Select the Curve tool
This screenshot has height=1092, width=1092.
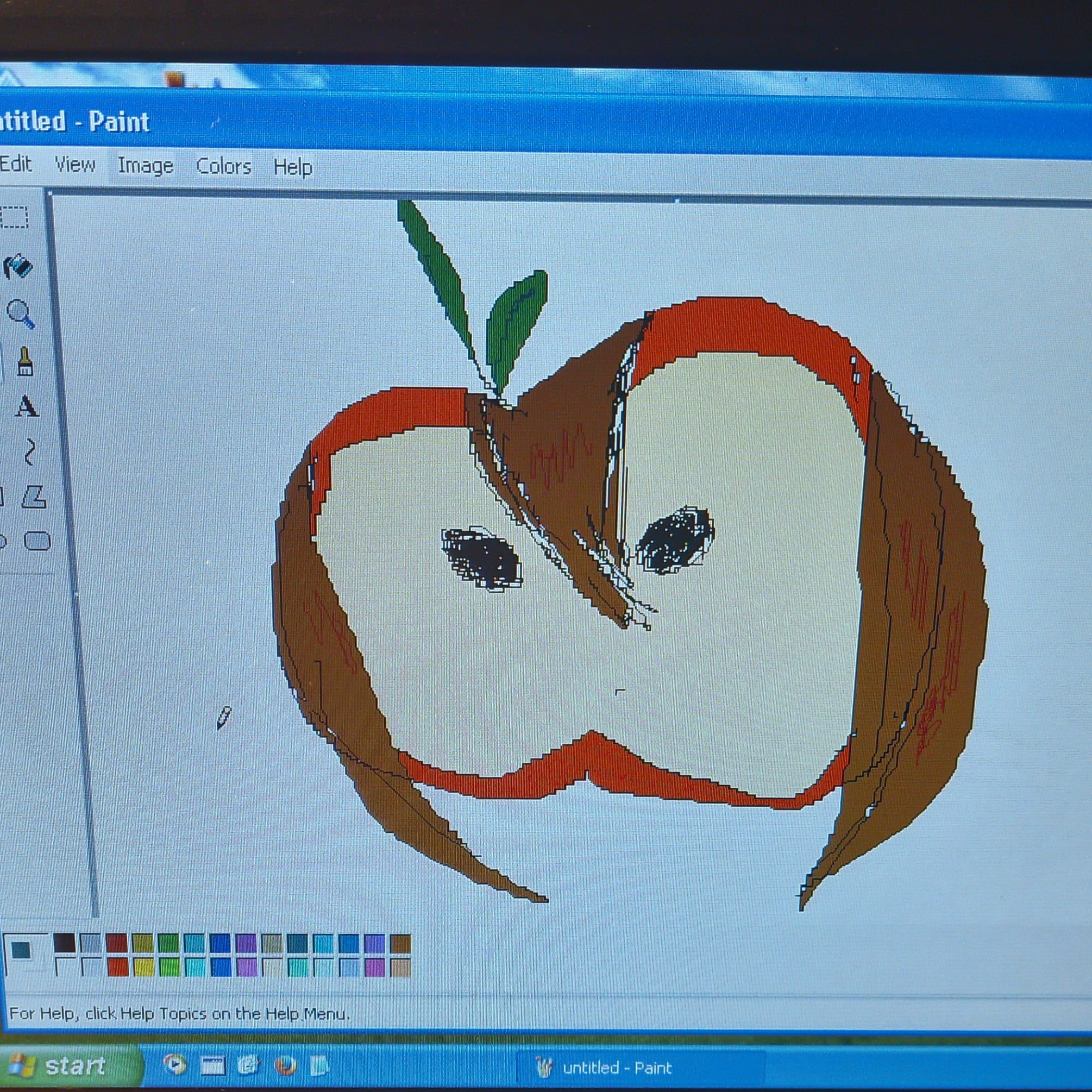click(x=29, y=451)
